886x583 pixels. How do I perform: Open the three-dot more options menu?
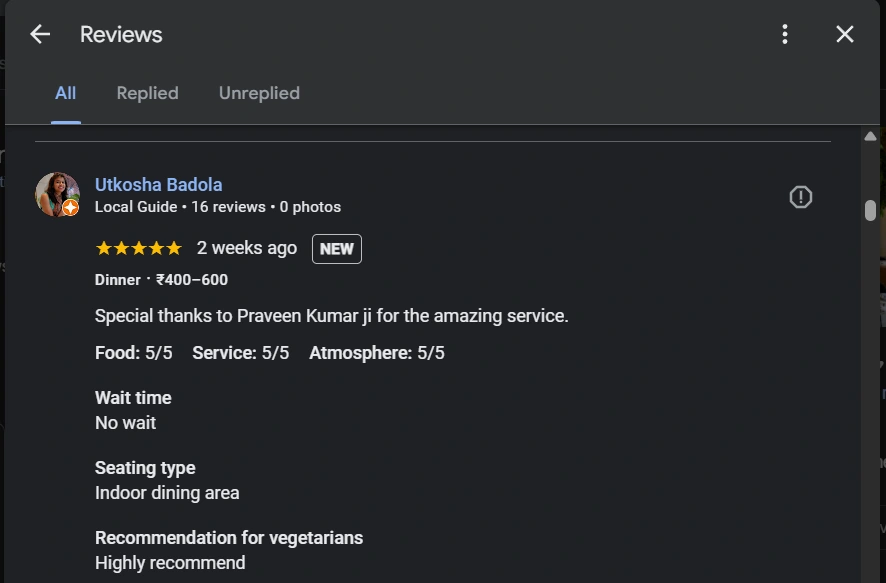[x=785, y=34]
